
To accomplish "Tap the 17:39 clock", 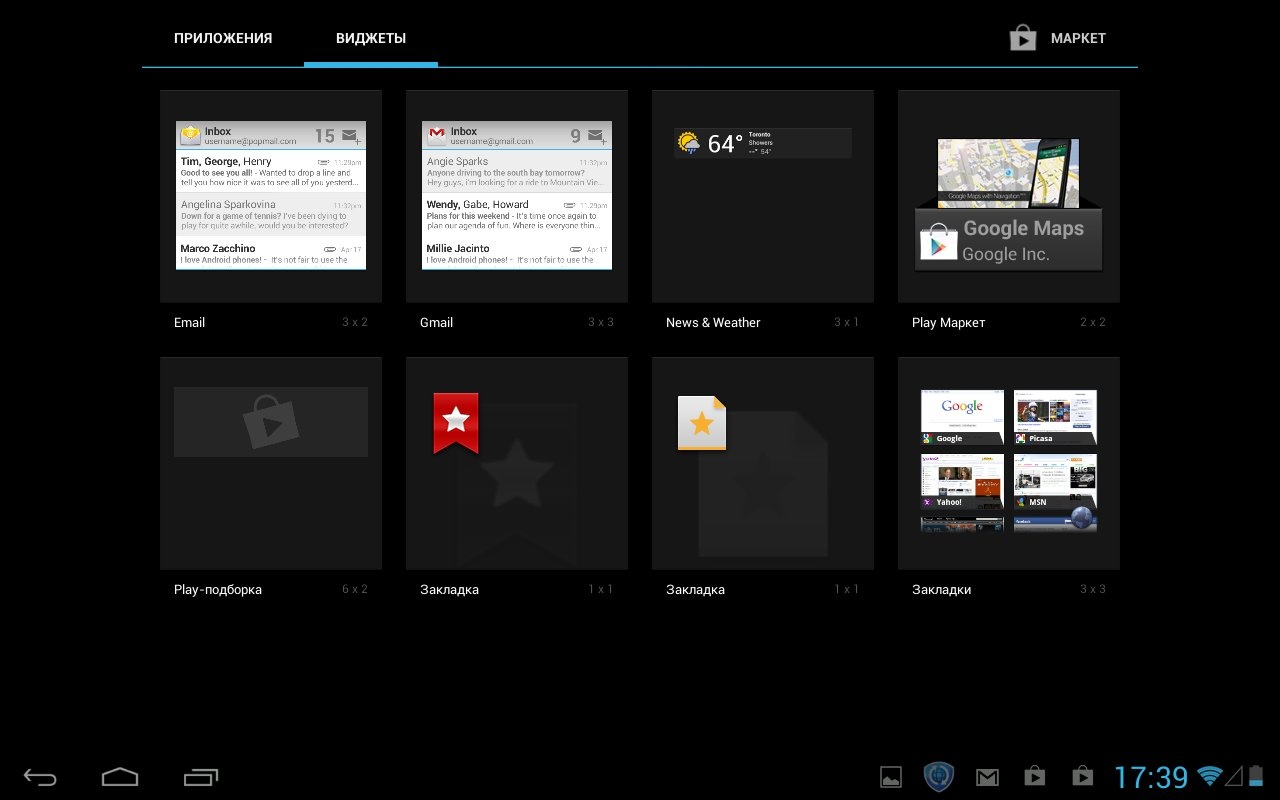I will pos(1151,777).
